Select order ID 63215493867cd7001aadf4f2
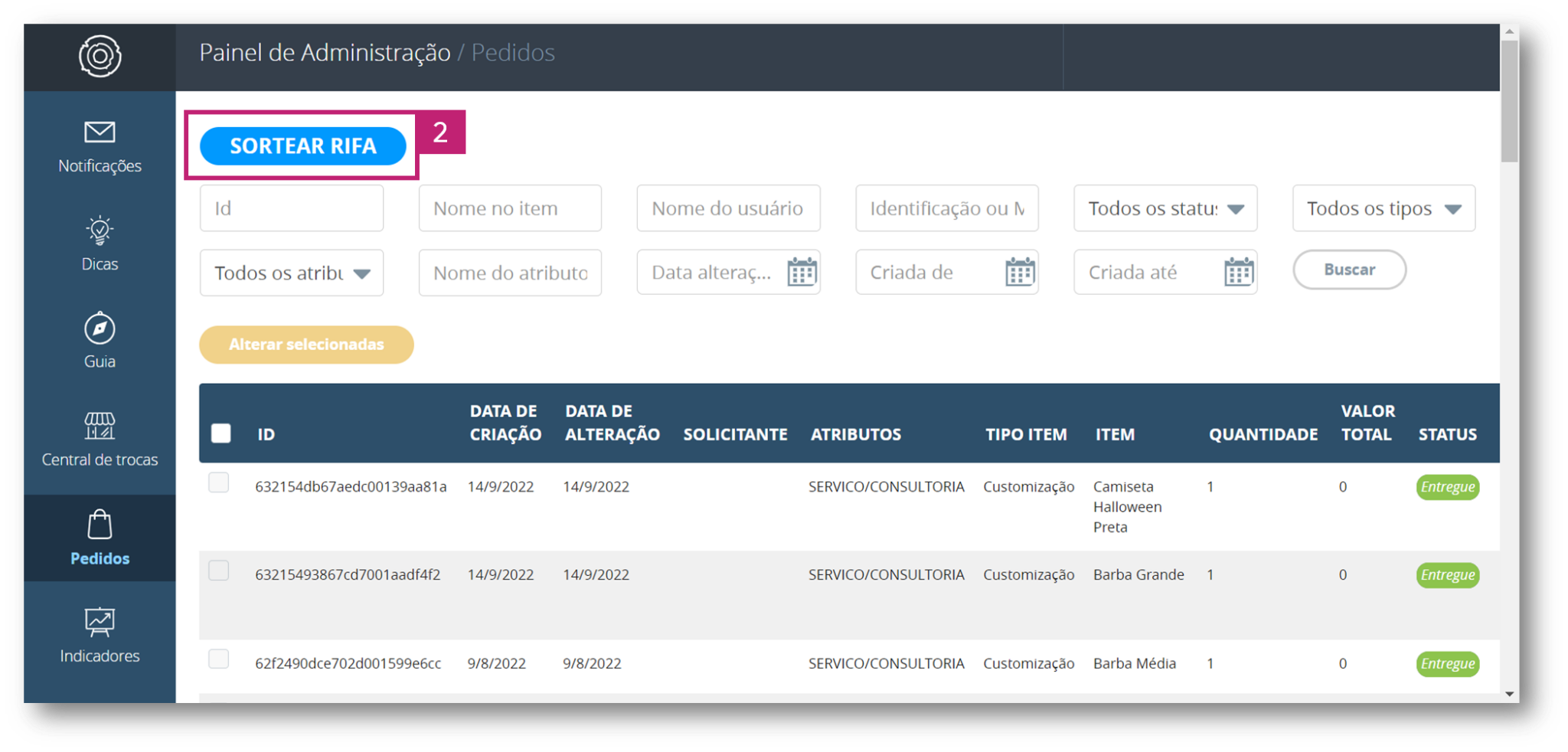This screenshot has height=752, width=1568. point(348,575)
